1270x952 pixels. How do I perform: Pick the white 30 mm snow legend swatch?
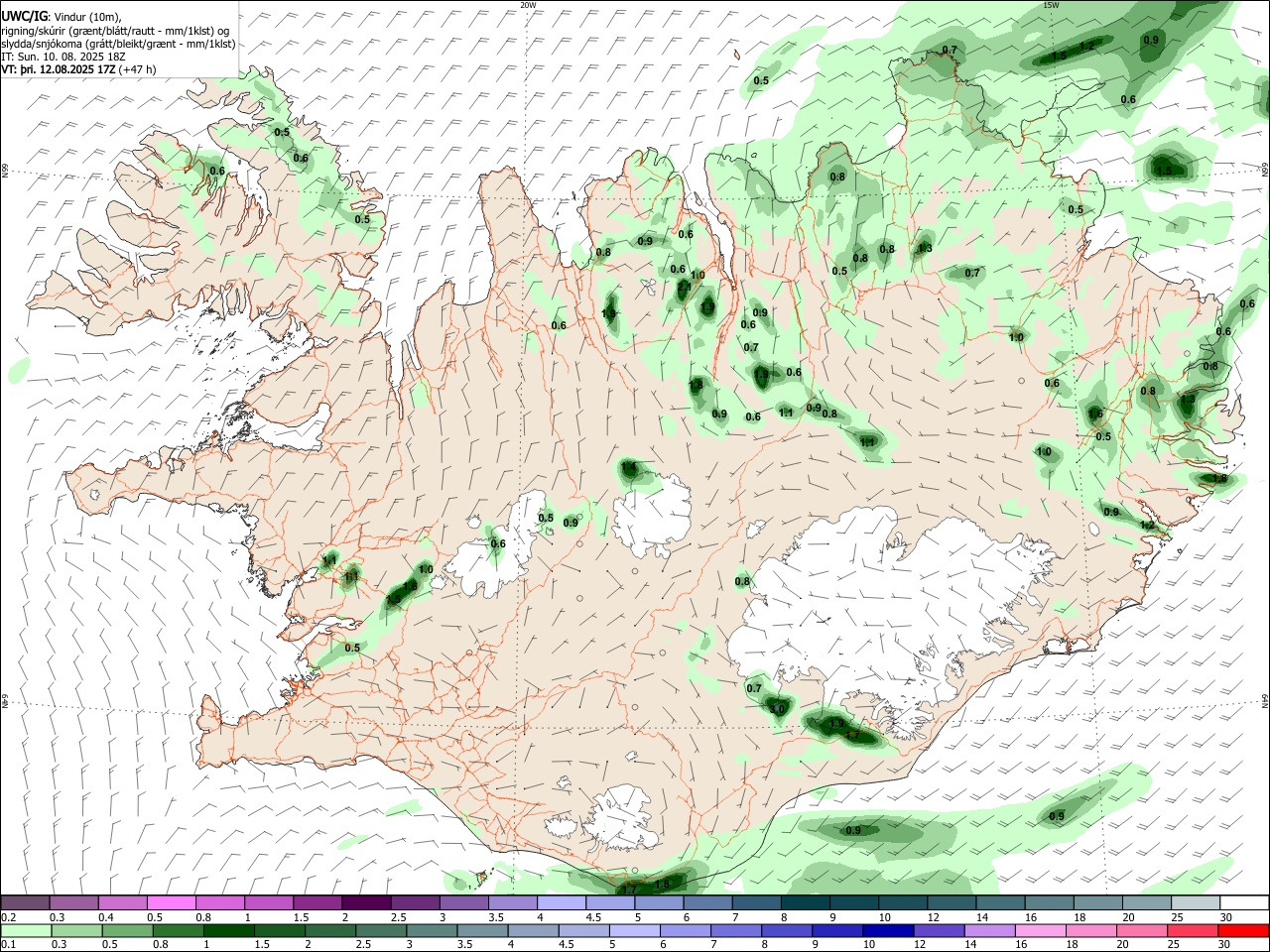click(1244, 902)
